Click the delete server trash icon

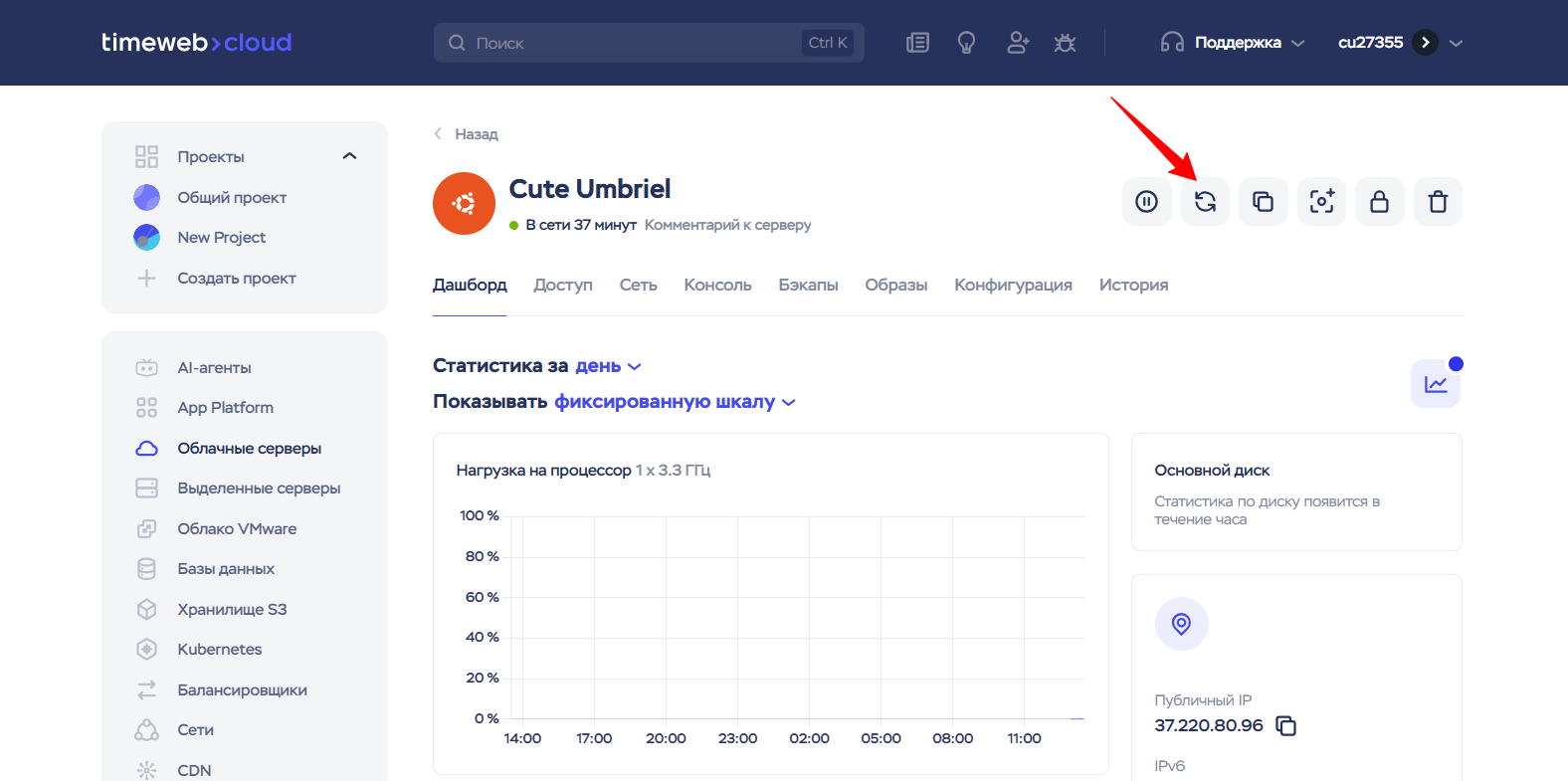click(1438, 202)
